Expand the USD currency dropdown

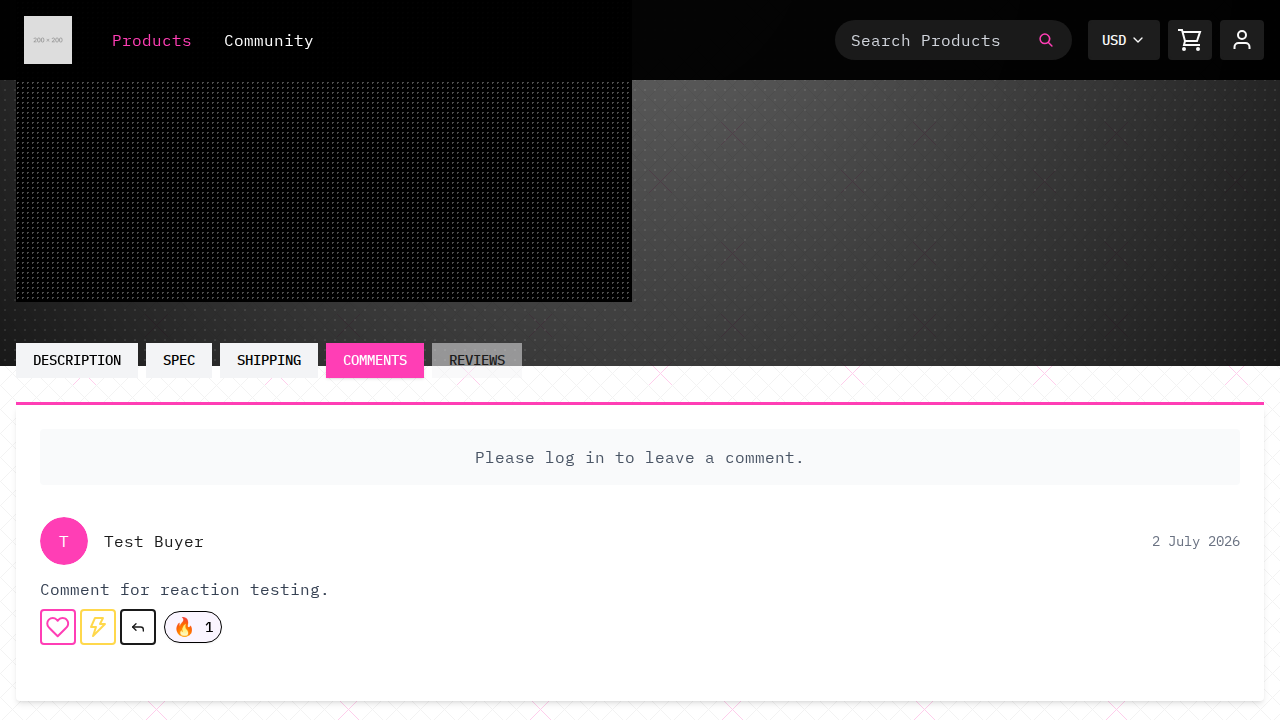click(x=1124, y=40)
